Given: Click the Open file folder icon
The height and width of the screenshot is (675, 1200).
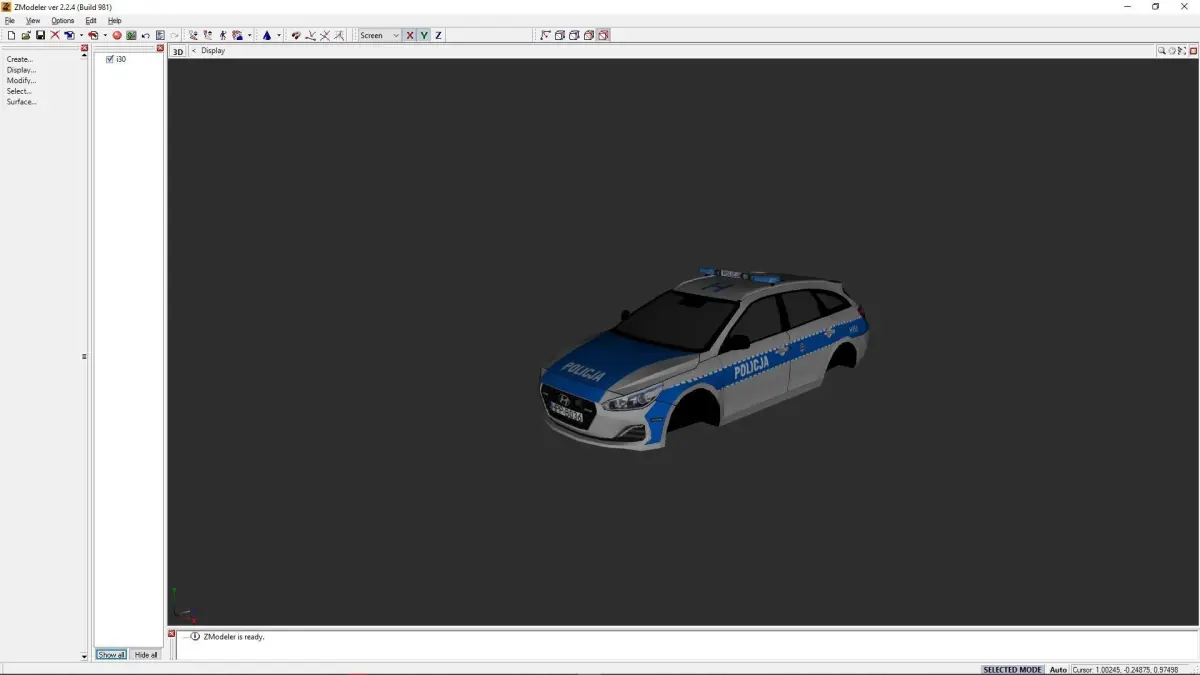Looking at the screenshot, I should [26, 35].
